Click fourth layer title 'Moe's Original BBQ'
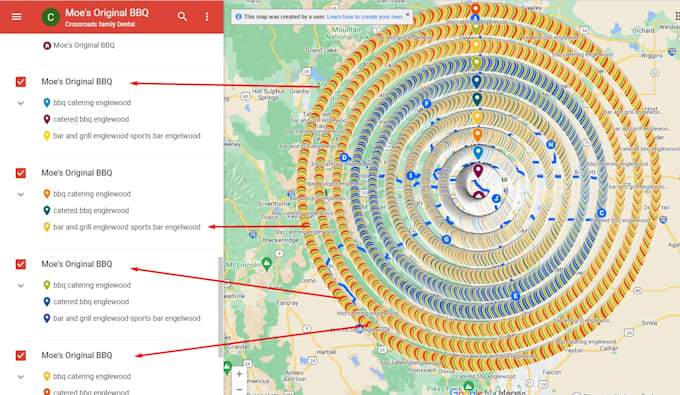 pyautogui.click(x=77, y=355)
